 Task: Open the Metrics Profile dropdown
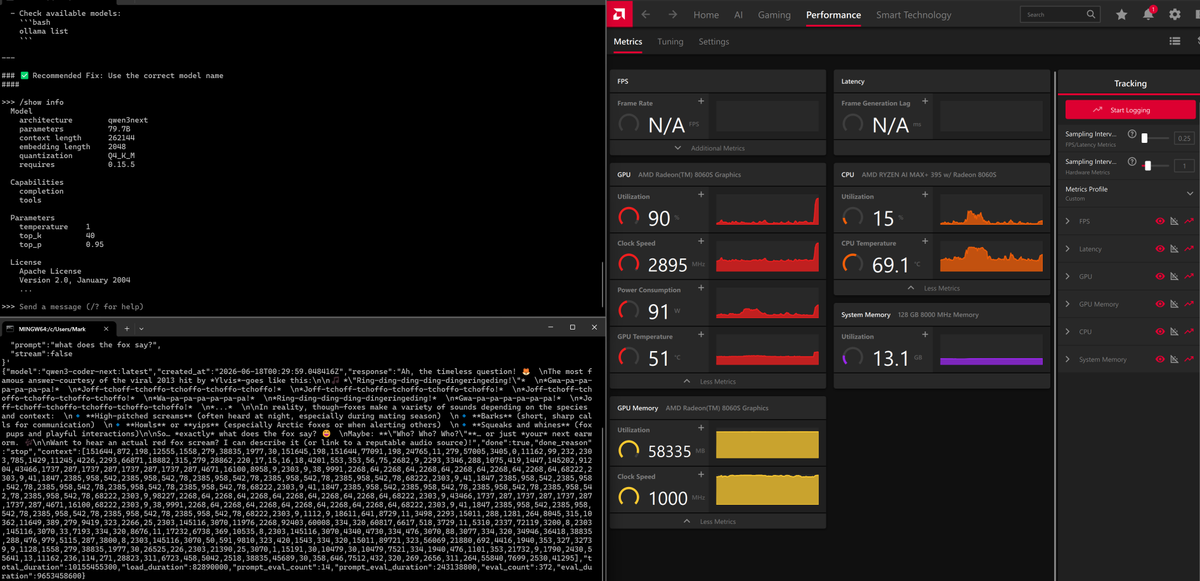[x=1130, y=193]
